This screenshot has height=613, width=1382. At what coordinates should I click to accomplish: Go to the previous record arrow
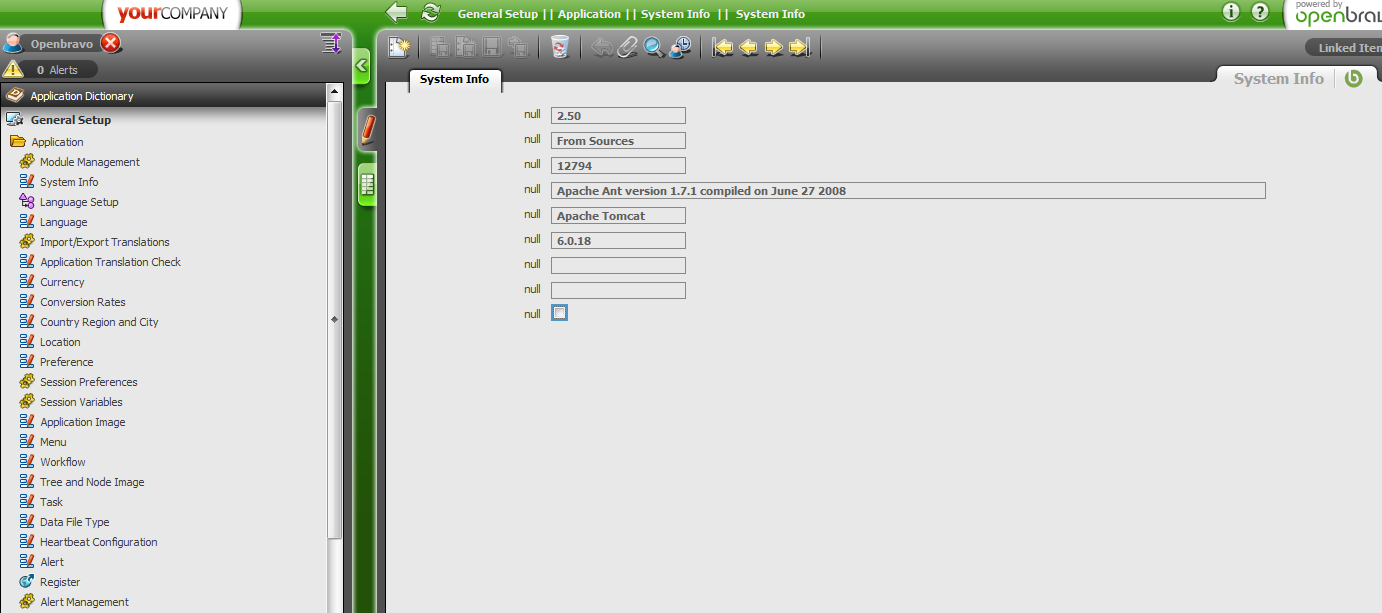pos(748,47)
